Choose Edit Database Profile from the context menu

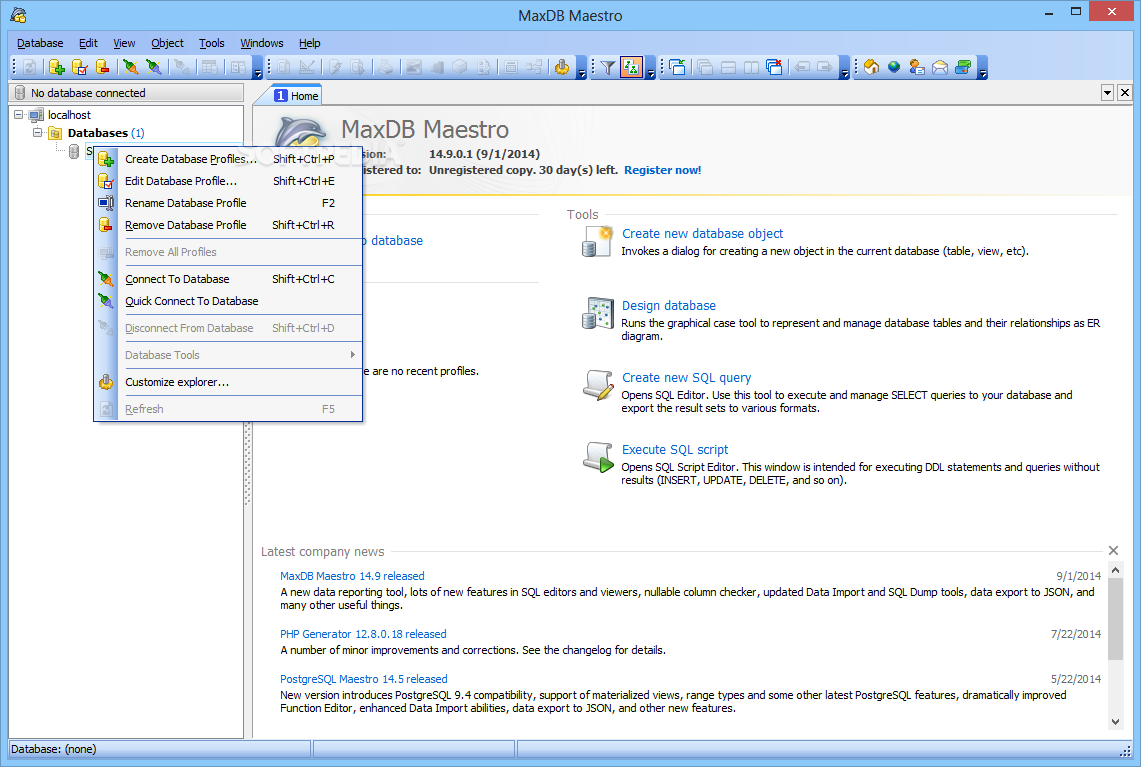pos(228,181)
